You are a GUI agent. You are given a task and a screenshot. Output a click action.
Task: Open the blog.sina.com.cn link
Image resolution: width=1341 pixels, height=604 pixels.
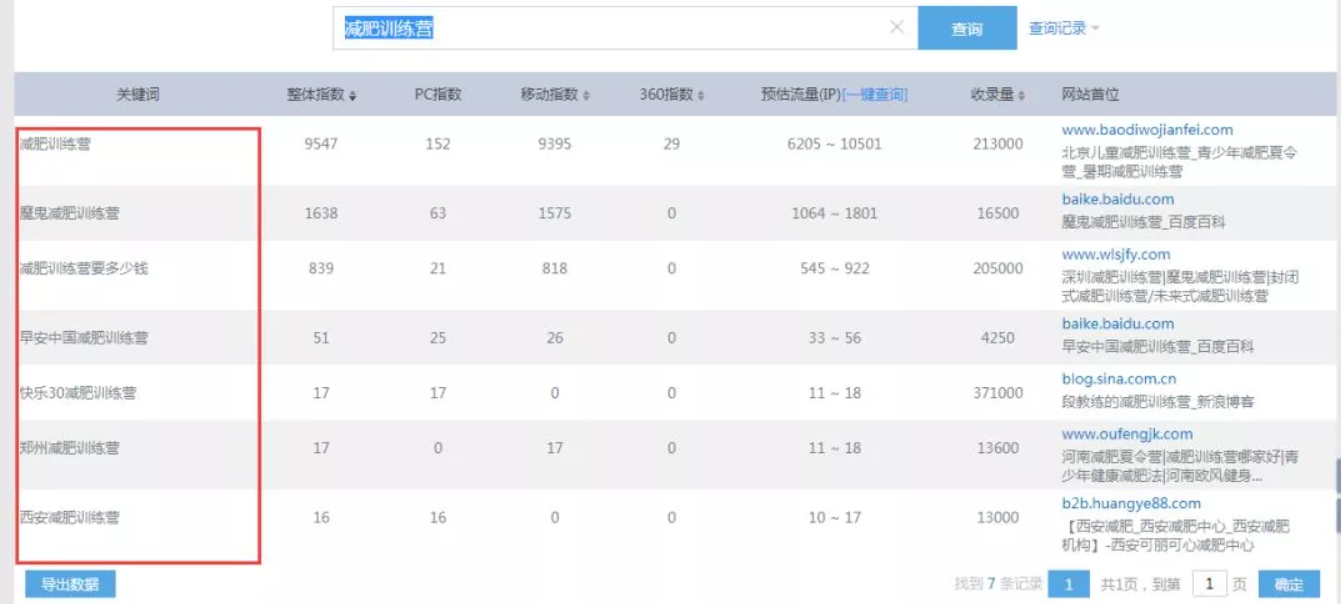pos(1119,380)
